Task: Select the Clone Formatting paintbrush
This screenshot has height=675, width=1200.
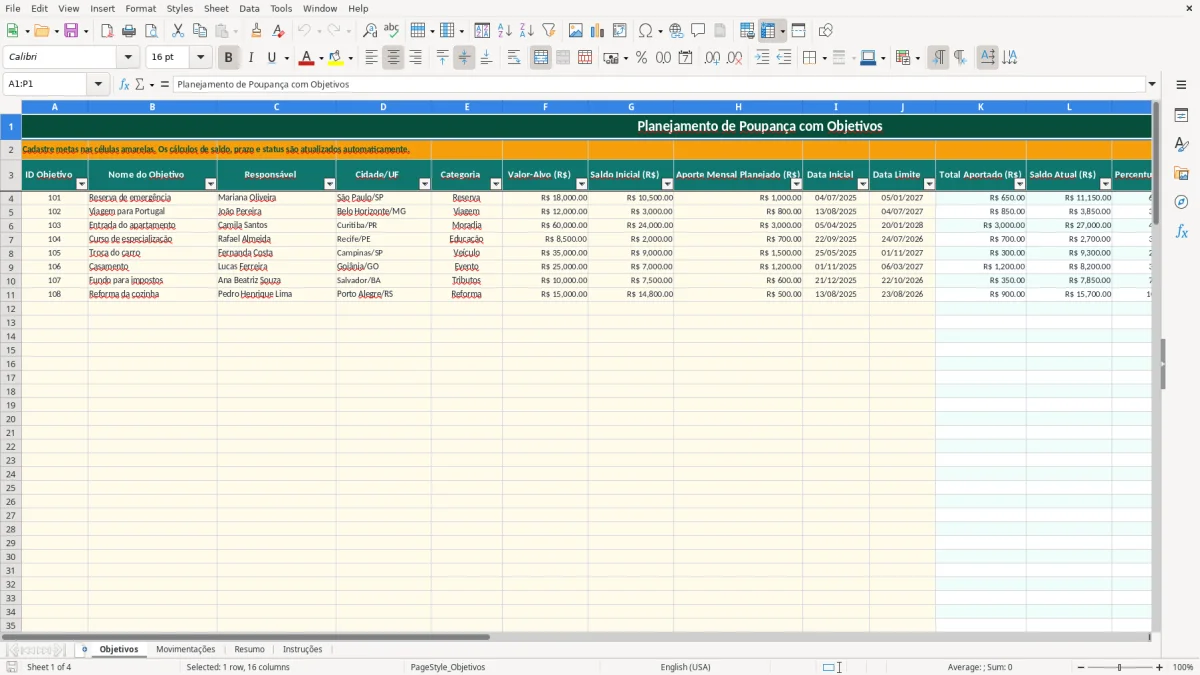Action: click(x=257, y=31)
